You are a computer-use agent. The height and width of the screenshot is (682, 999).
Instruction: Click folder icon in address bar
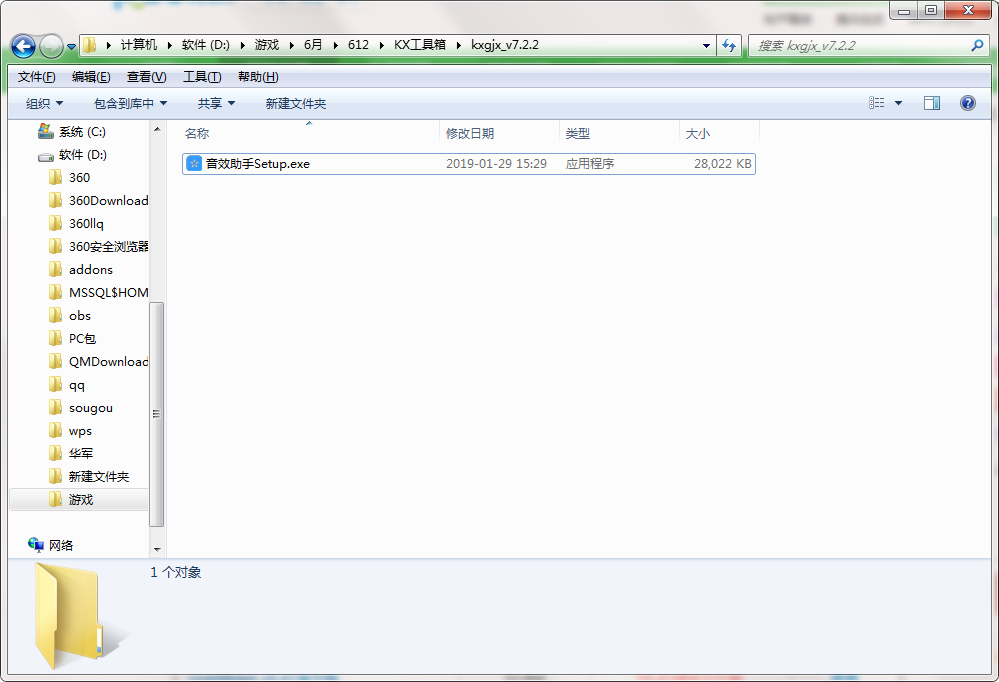90,45
